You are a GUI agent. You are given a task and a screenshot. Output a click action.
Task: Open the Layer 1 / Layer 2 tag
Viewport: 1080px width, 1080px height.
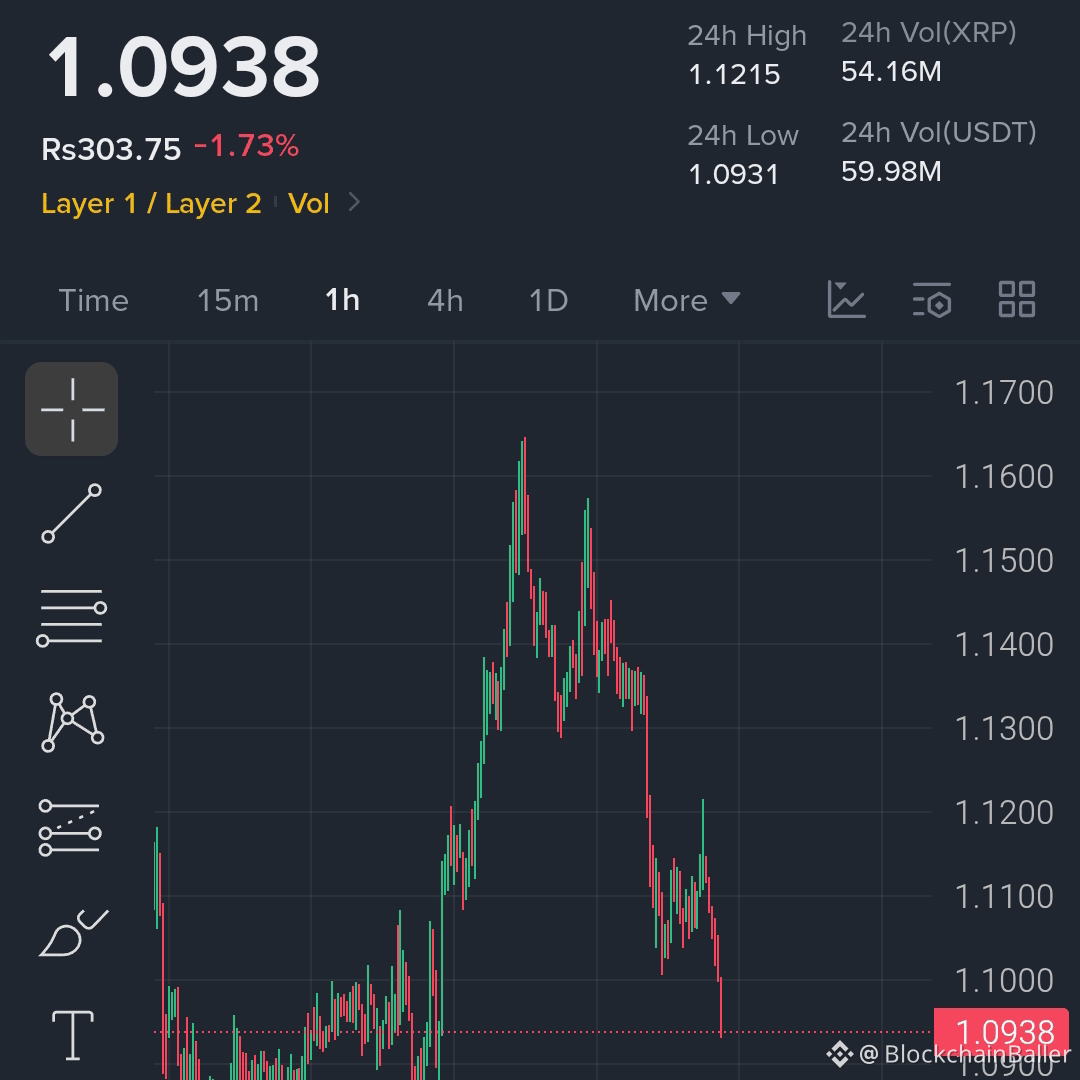point(152,203)
